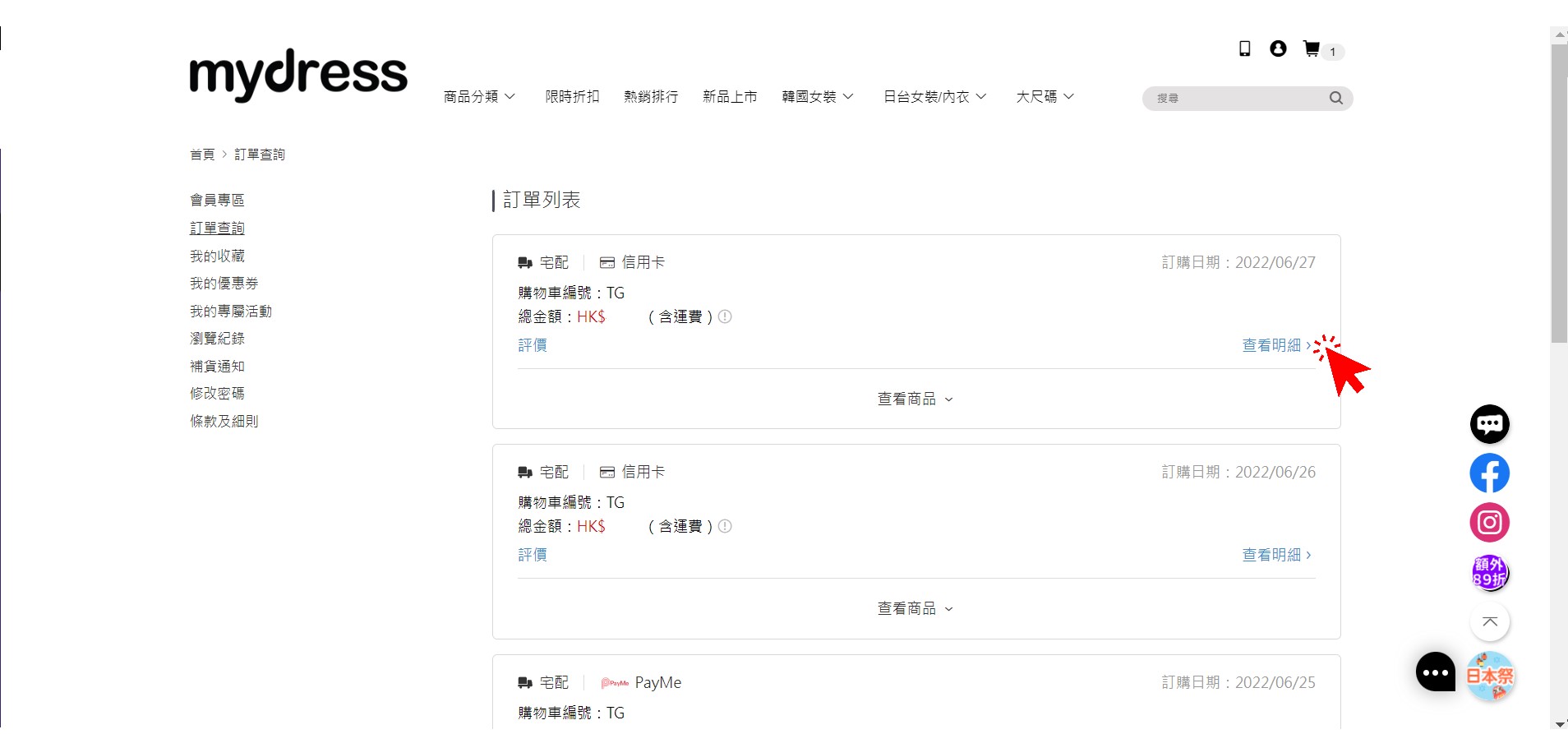Viewport: 1568px width, 734px height.
Task: Open 補貨通知 in the sidebar
Action: click(217, 366)
